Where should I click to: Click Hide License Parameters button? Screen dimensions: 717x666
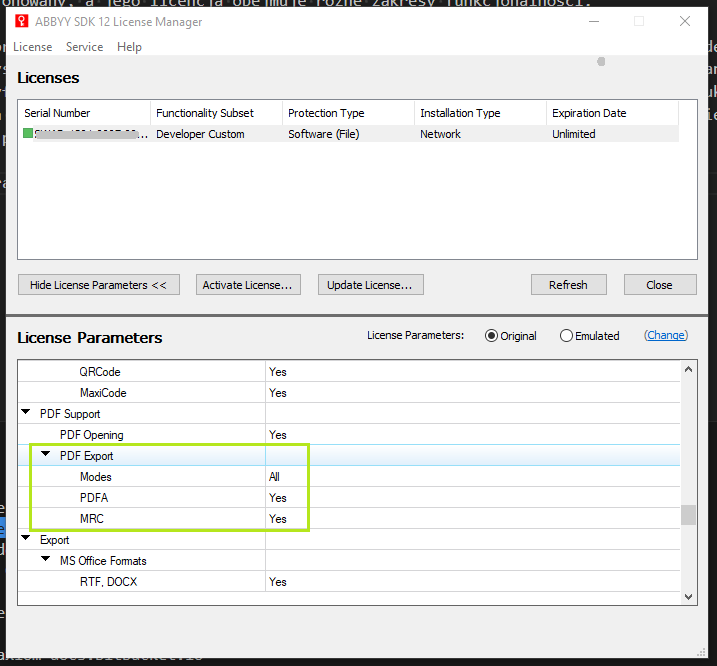[99, 285]
